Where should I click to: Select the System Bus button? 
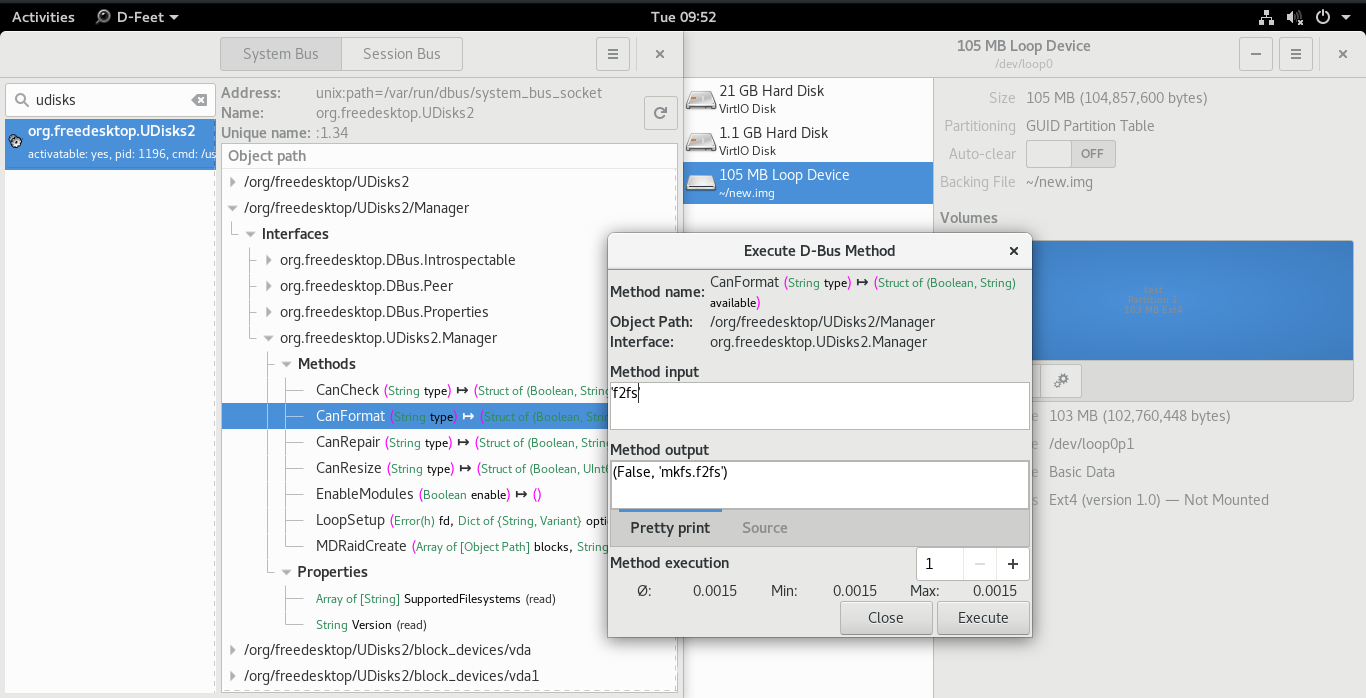(x=280, y=54)
